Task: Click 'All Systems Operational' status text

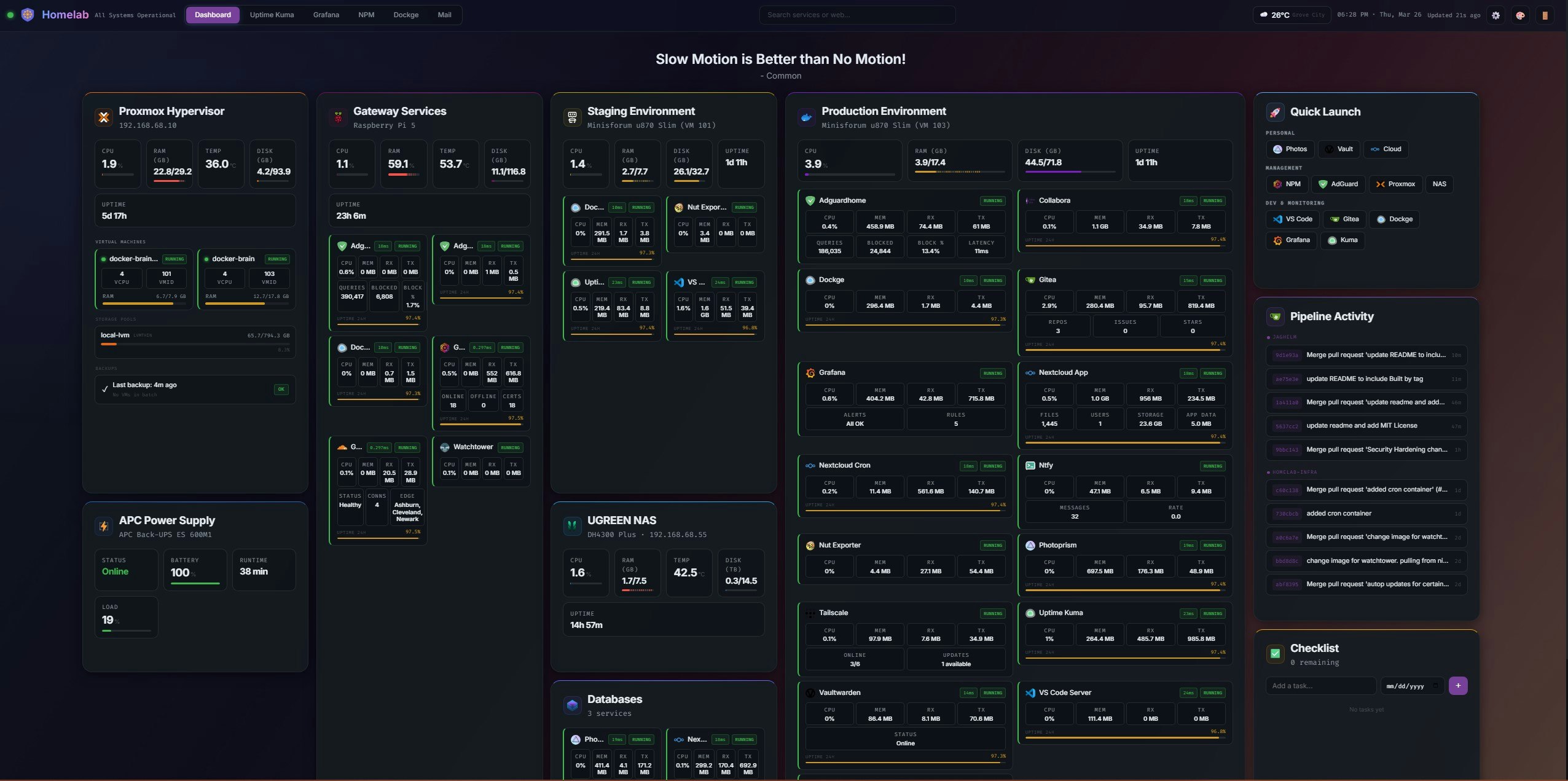Action: pyautogui.click(x=135, y=15)
